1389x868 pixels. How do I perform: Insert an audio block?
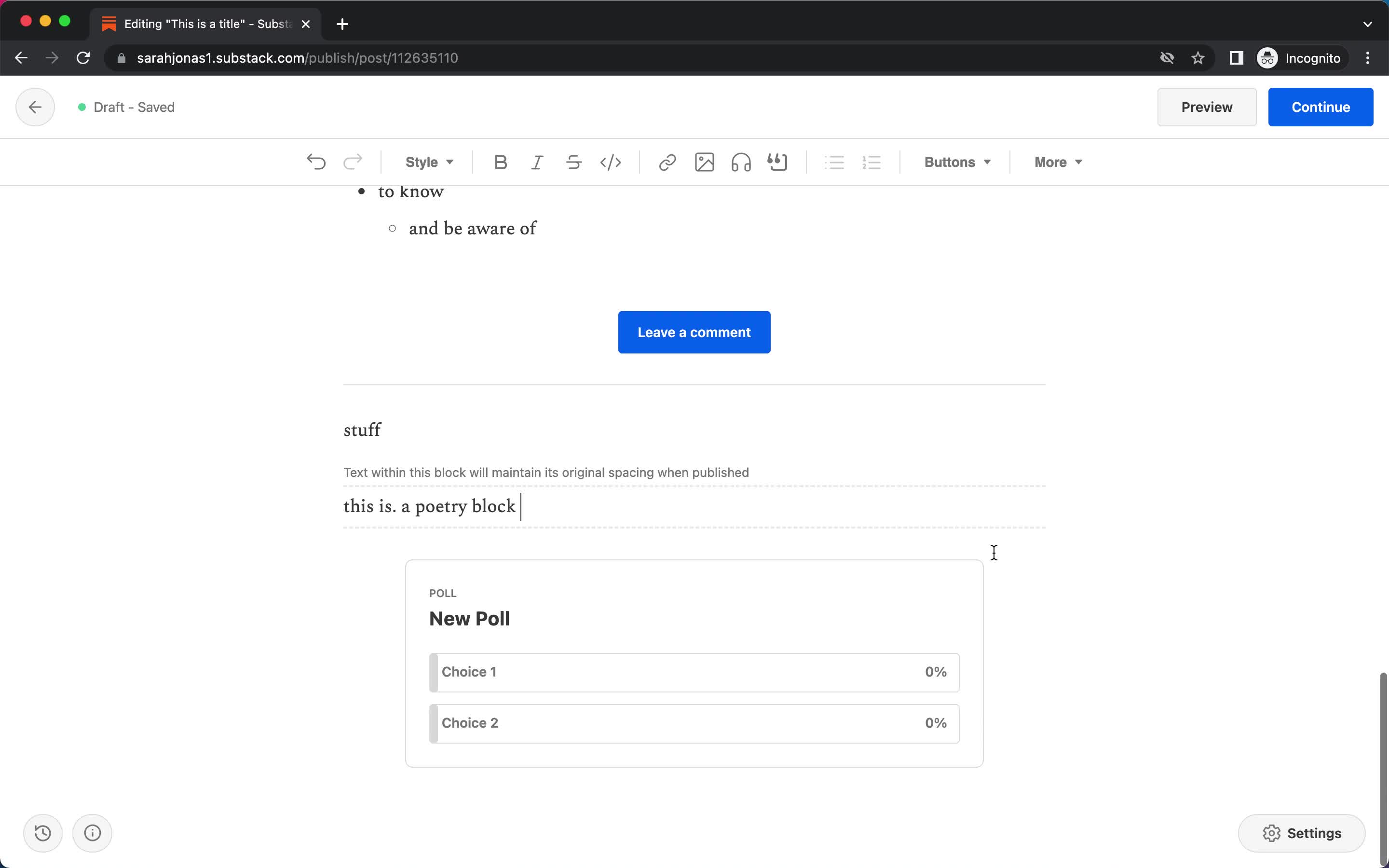coord(740,161)
